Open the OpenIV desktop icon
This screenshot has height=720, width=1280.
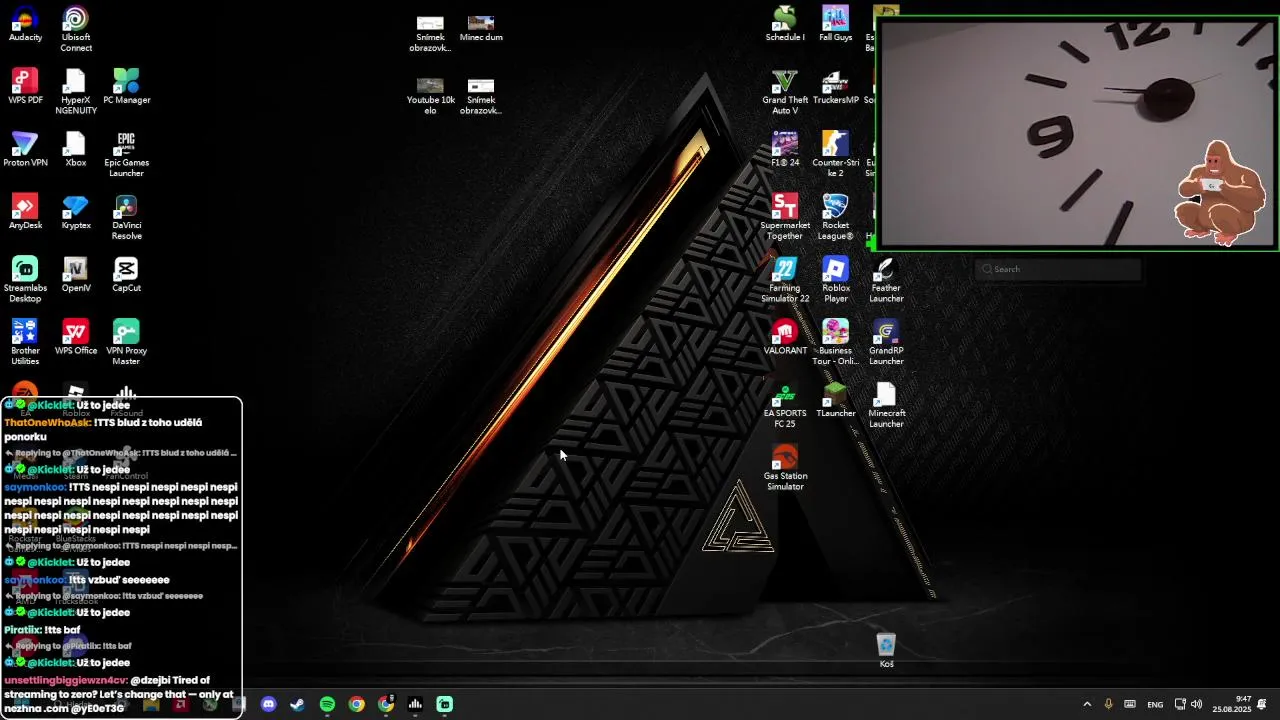pos(76,275)
